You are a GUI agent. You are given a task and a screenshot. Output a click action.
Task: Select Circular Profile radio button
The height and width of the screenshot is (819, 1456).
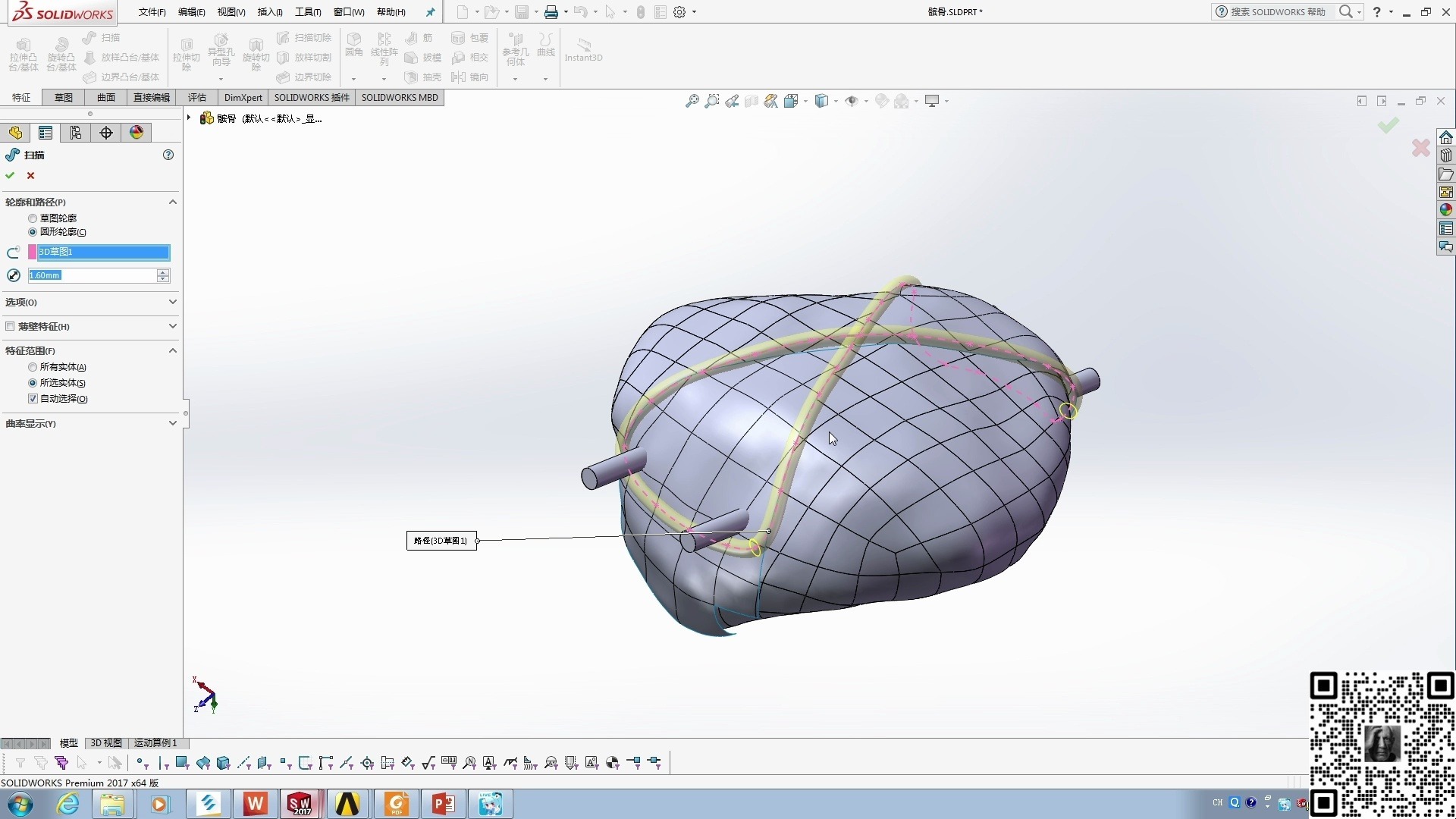coord(33,232)
